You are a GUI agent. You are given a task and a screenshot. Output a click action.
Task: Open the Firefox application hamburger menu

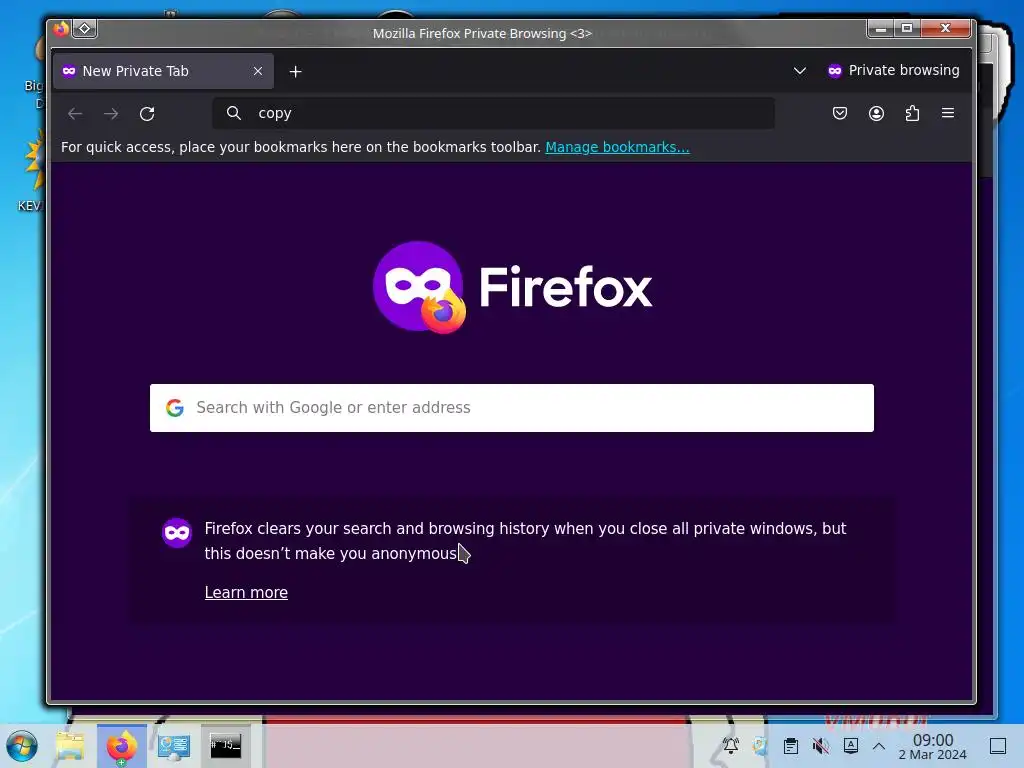(x=948, y=113)
